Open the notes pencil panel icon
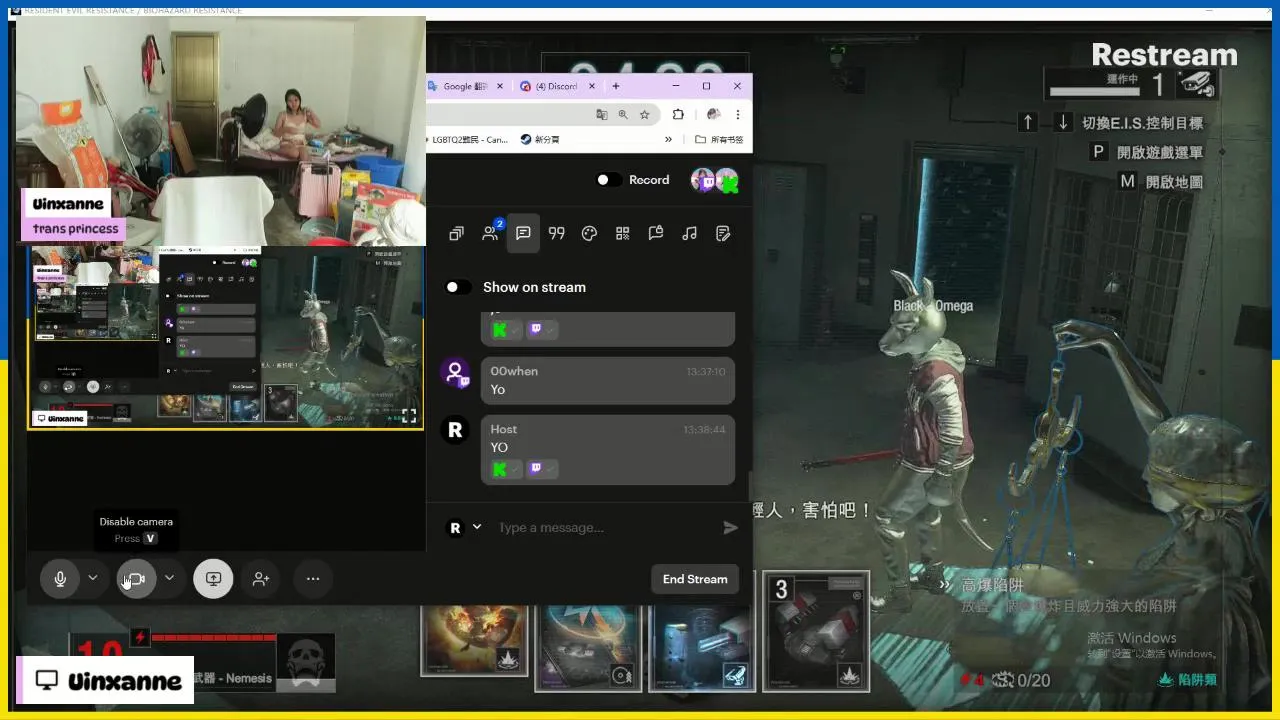The image size is (1280, 720). [723, 233]
